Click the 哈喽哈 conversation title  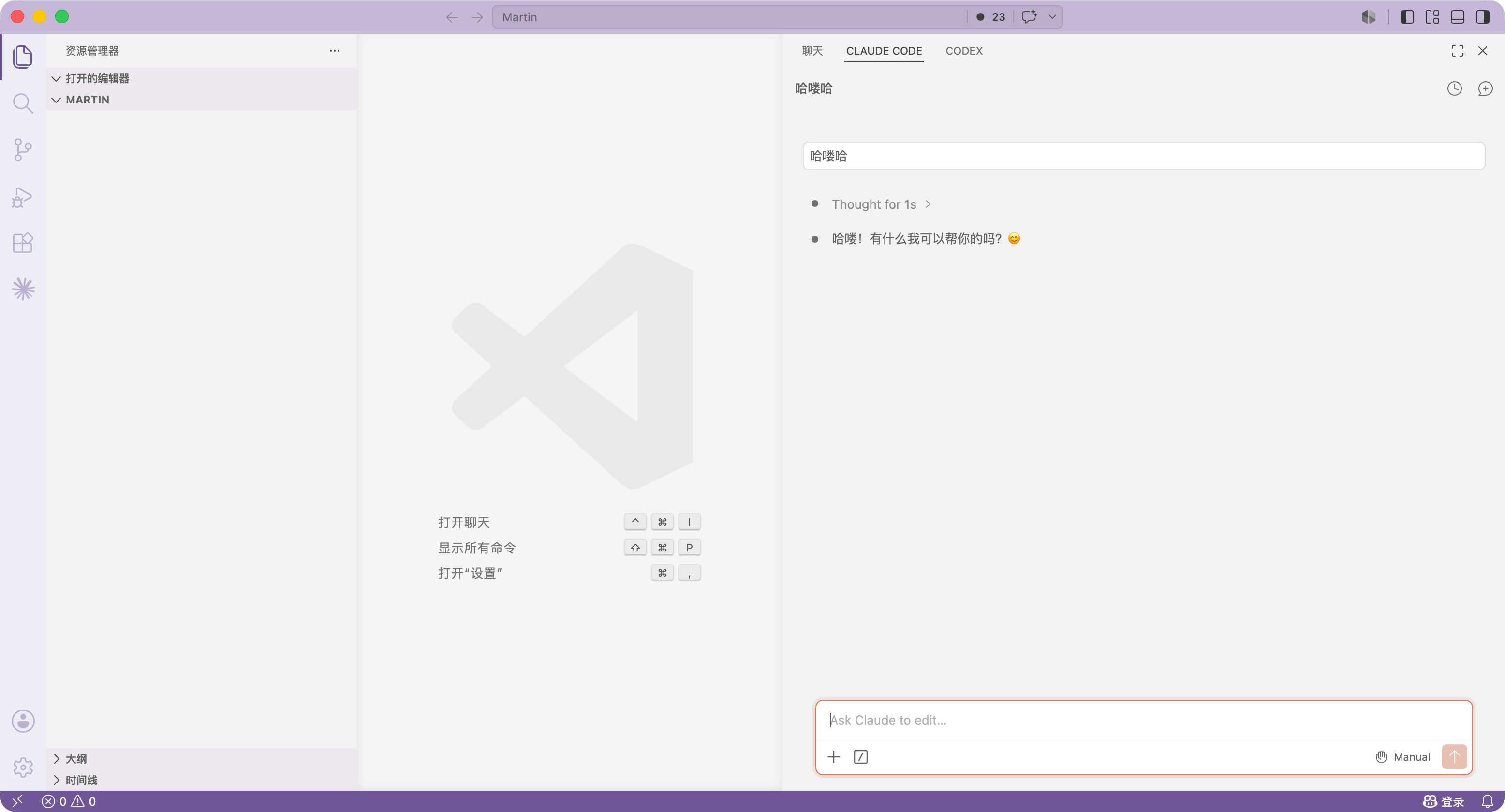[x=813, y=88]
